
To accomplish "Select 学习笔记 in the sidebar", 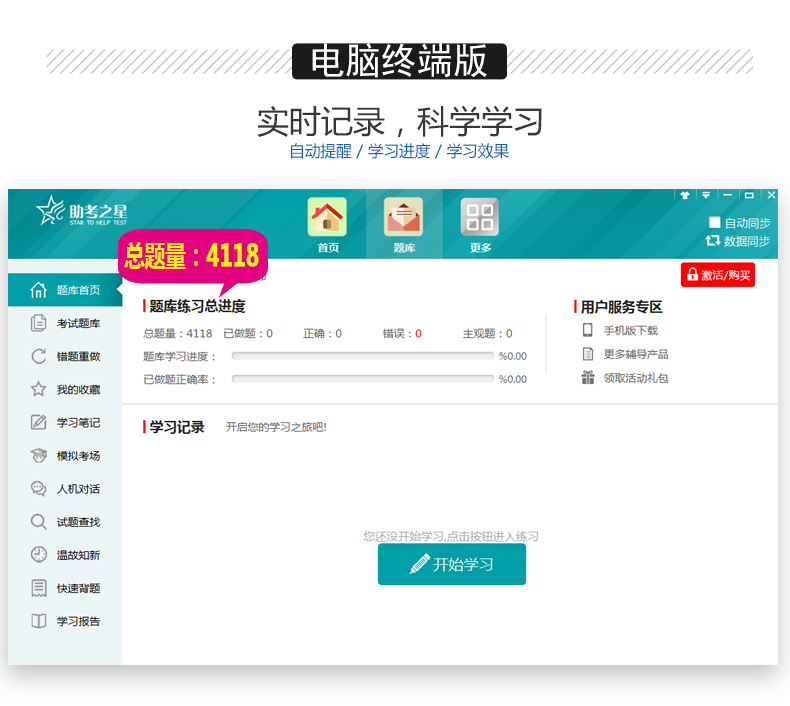I will coord(65,422).
